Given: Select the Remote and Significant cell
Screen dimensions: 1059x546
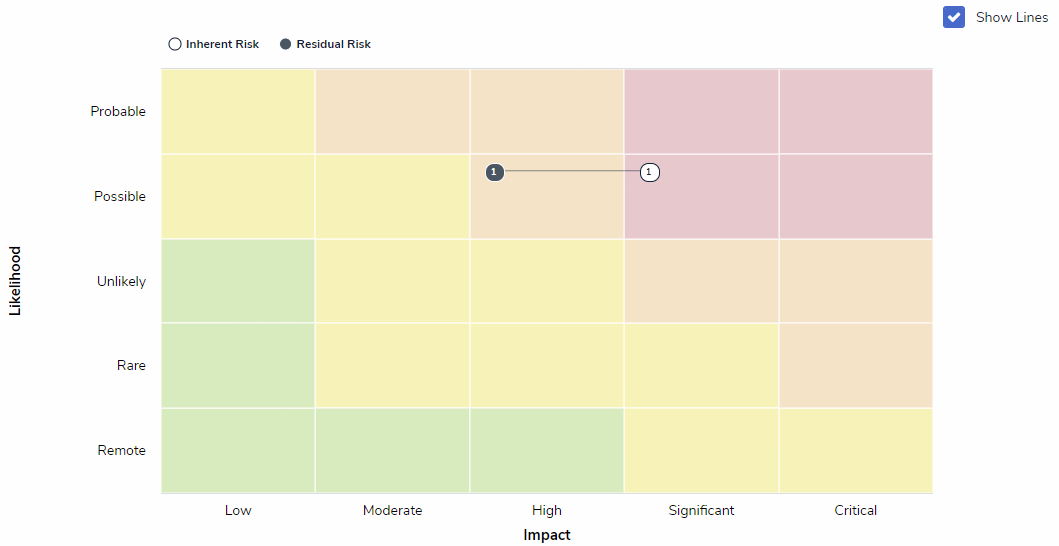Looking at the screenshot, I should (701, 451).
